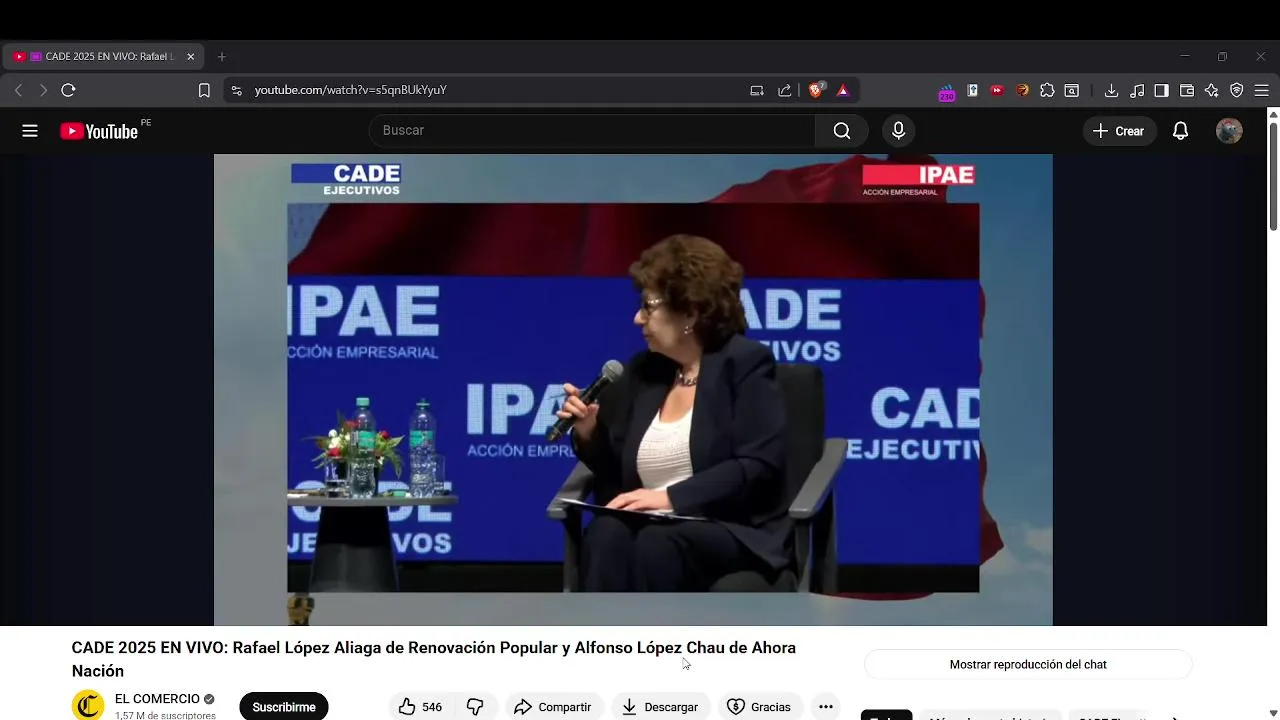Go back with browser back arrow

[x=18, y=90]
